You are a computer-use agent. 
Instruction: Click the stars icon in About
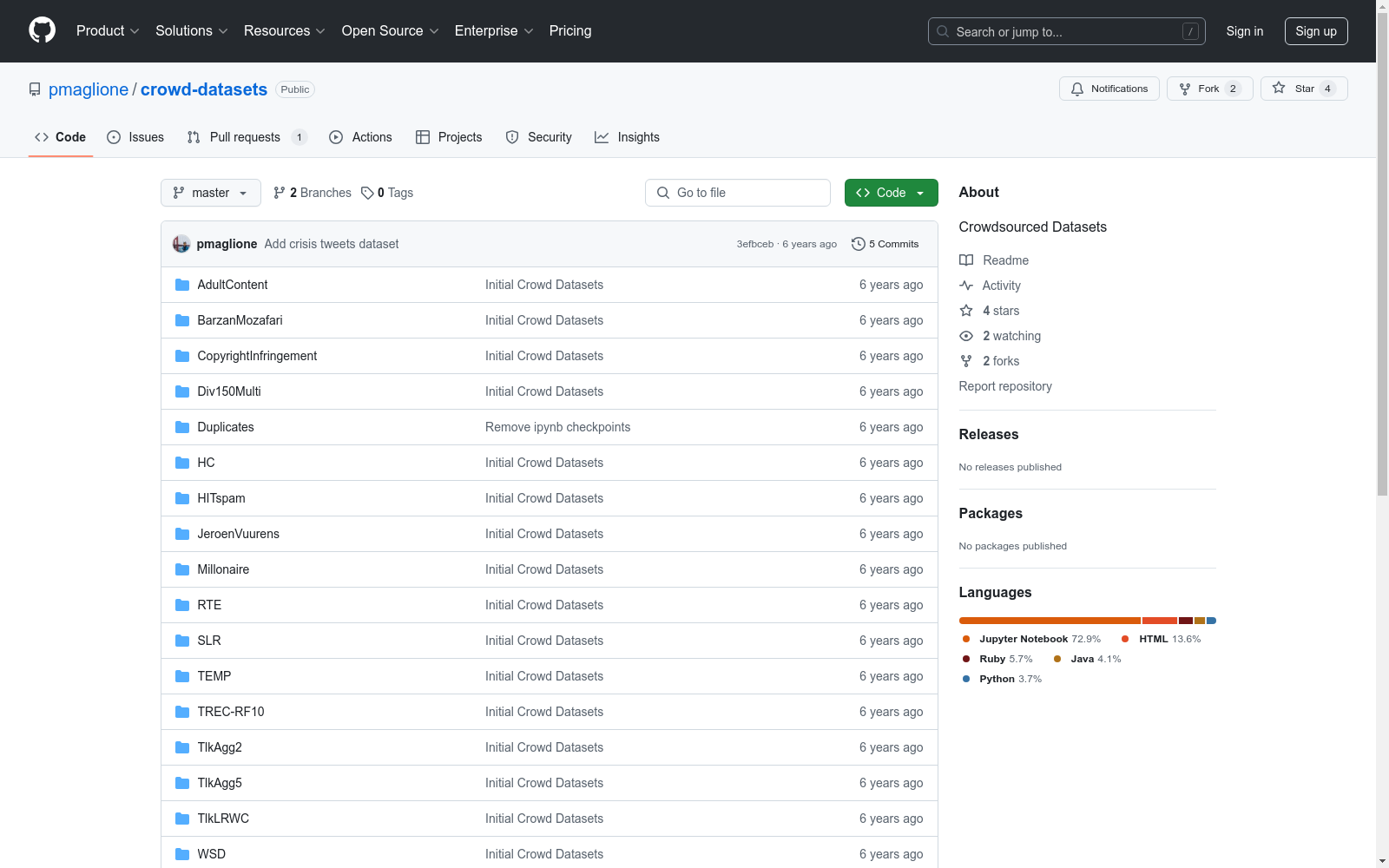pyautogui.click(x=966, y=311)
